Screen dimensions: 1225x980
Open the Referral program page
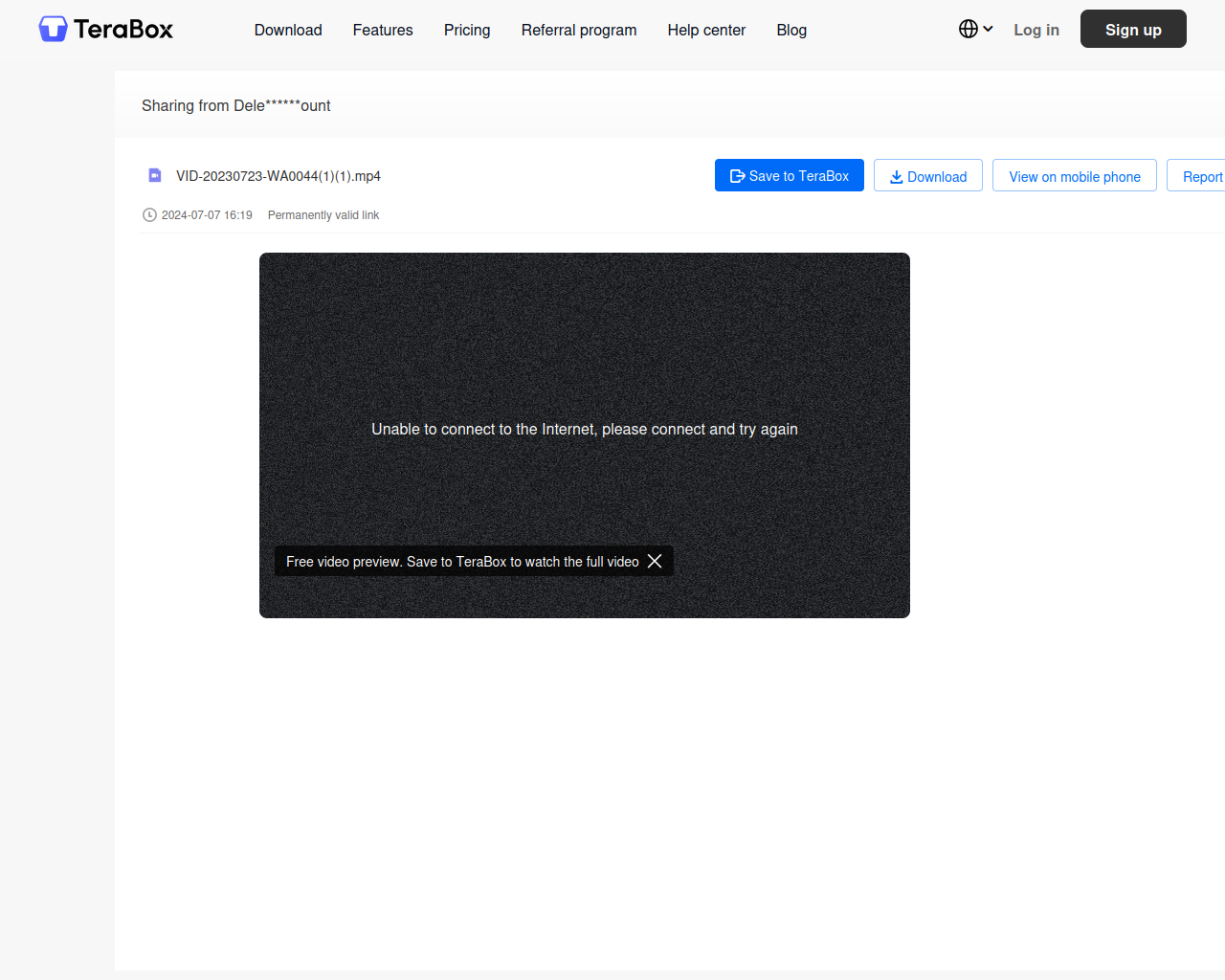click(x=579, y=30)
